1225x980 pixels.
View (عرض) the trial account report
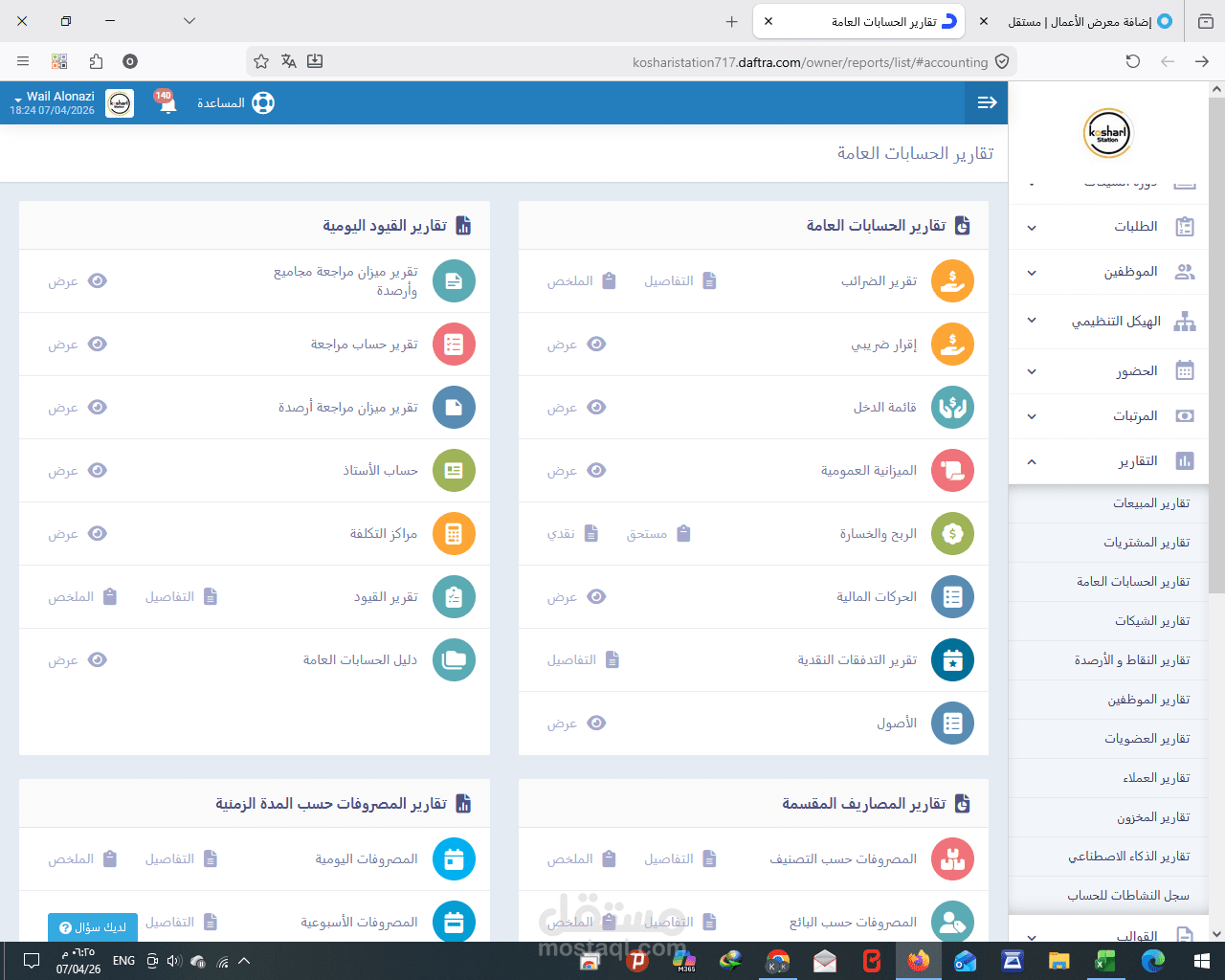(x=78, y=345)
